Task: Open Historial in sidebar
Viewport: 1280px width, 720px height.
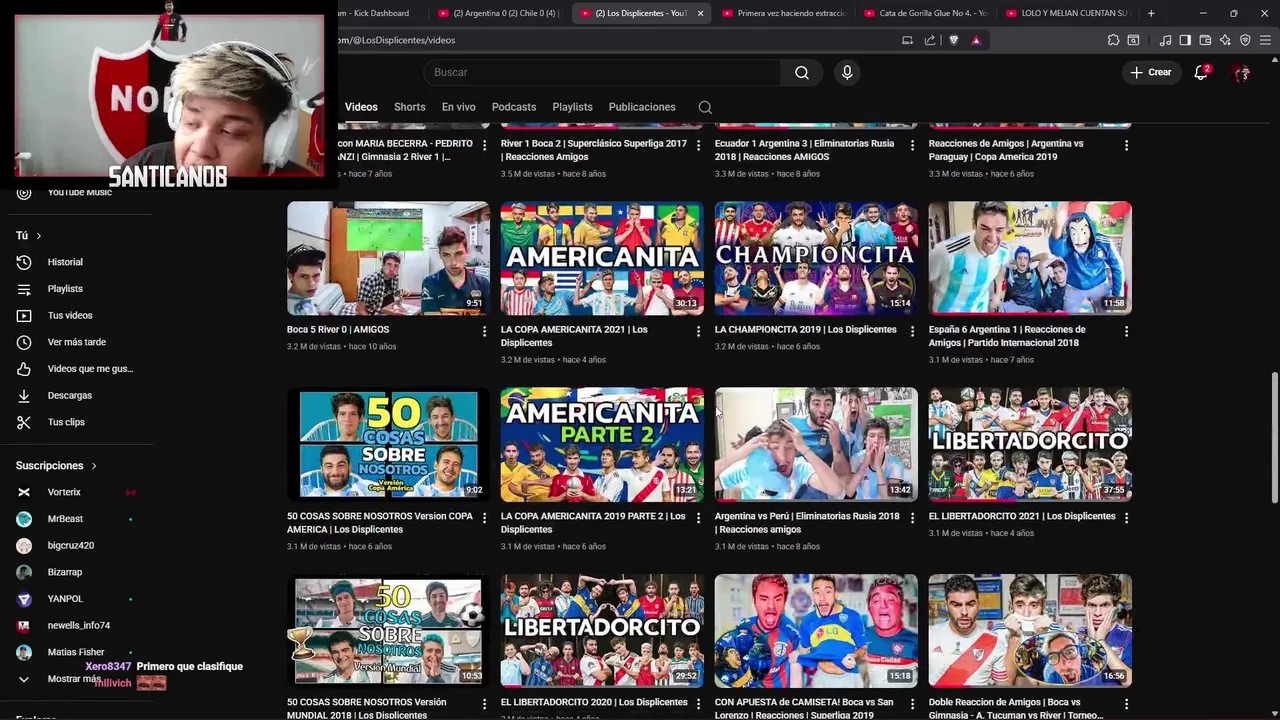Action: coord(66,262)
